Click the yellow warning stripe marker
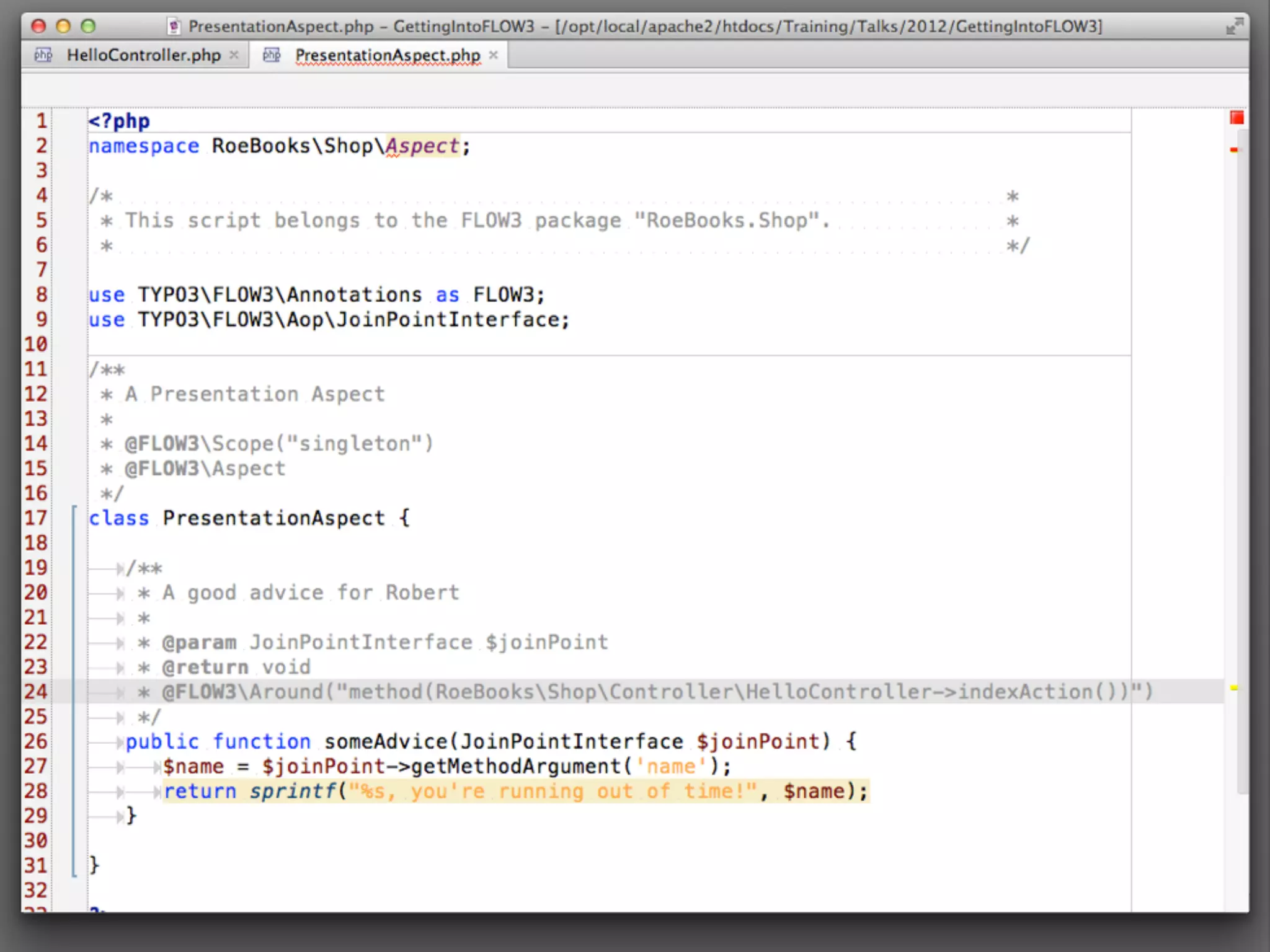The height and width of the screenshot is (952, 1270). [x=1234, y=688]
